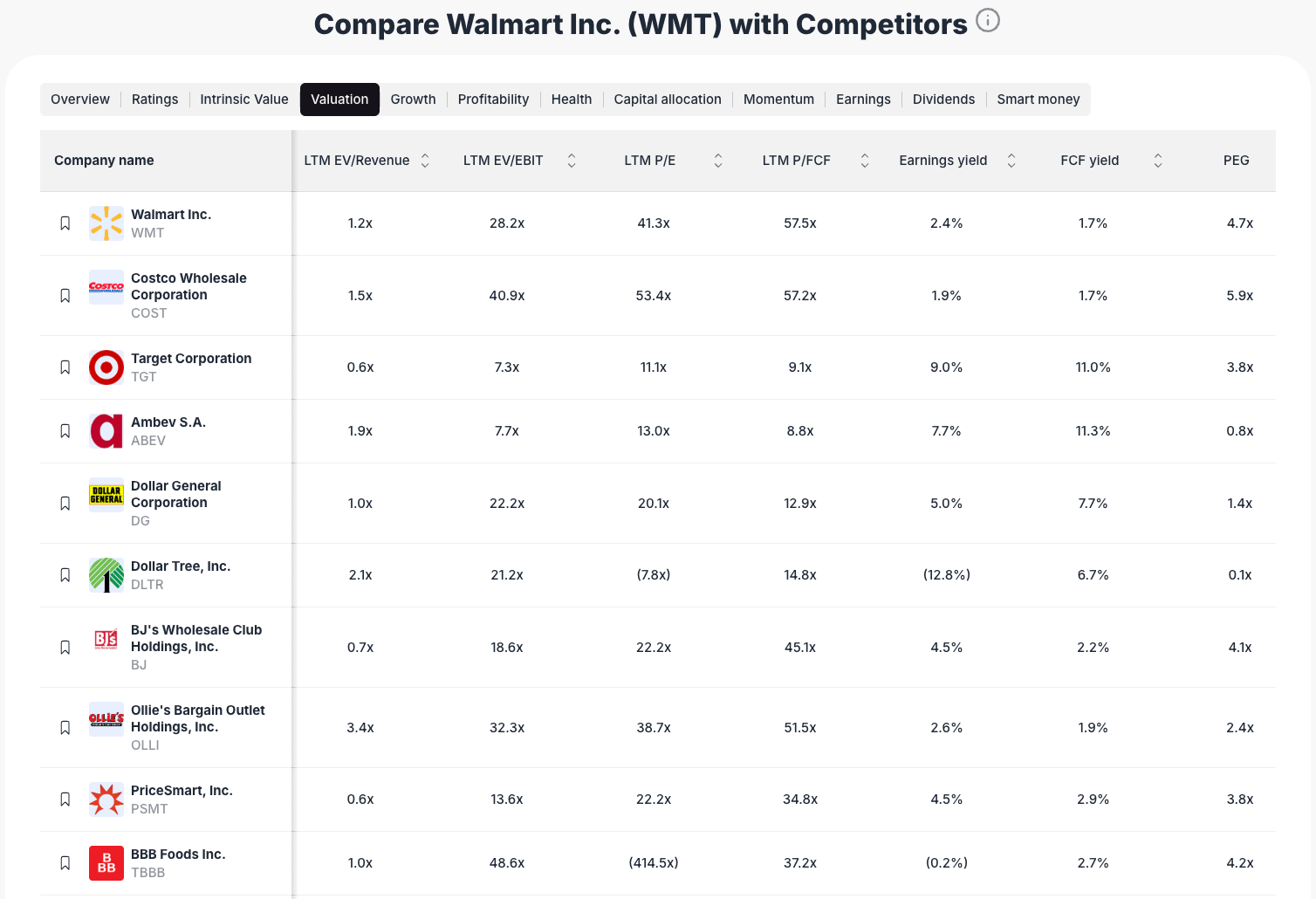Image resolution: width=1316 pixels, height=899 pixels.
Task: Bookmark the Walmart Inc. row
Action: click(65, 223)
